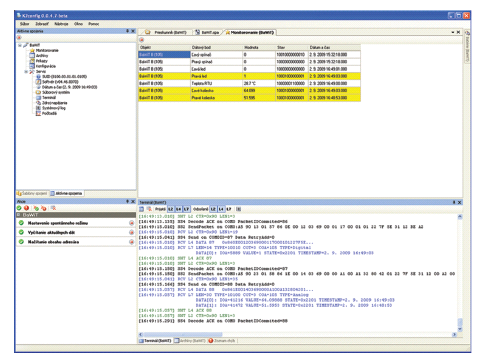Toggle Prijaté L2 filter in Terminal
480x360 pixels.
(170, 209)
